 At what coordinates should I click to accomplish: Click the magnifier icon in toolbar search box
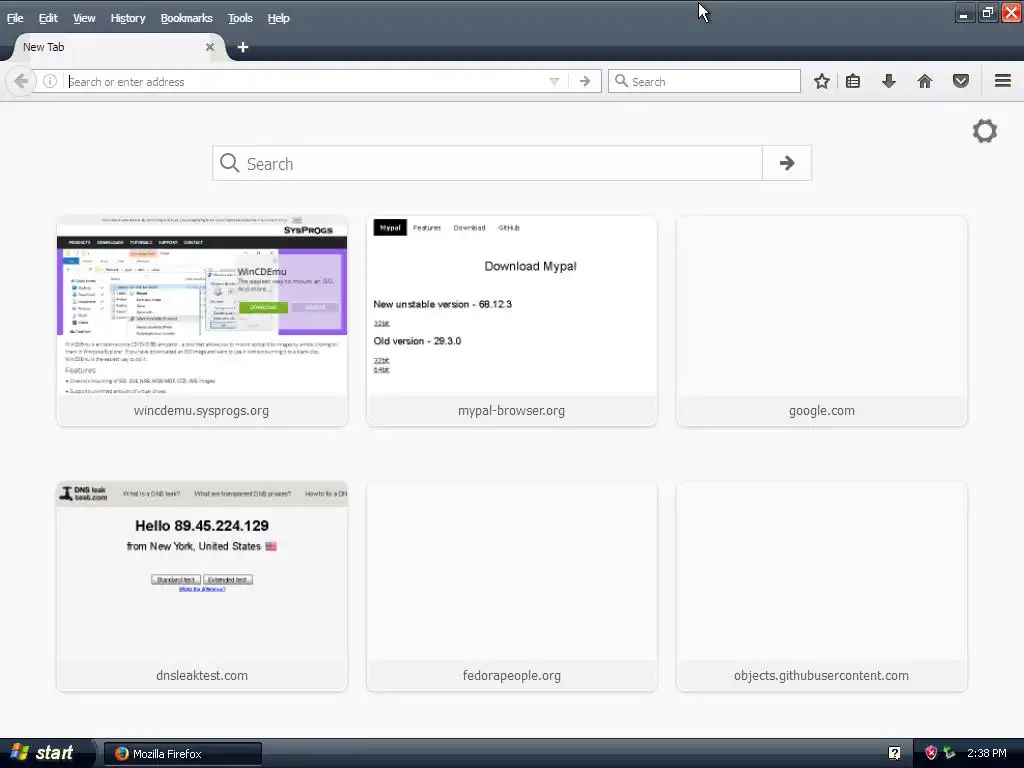point(621,81)
